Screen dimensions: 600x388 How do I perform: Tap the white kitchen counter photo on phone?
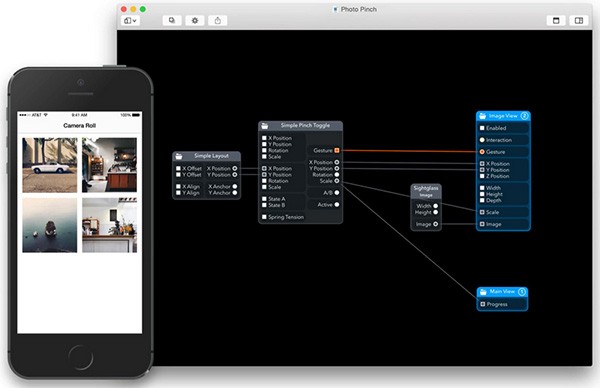pos(109,225)
